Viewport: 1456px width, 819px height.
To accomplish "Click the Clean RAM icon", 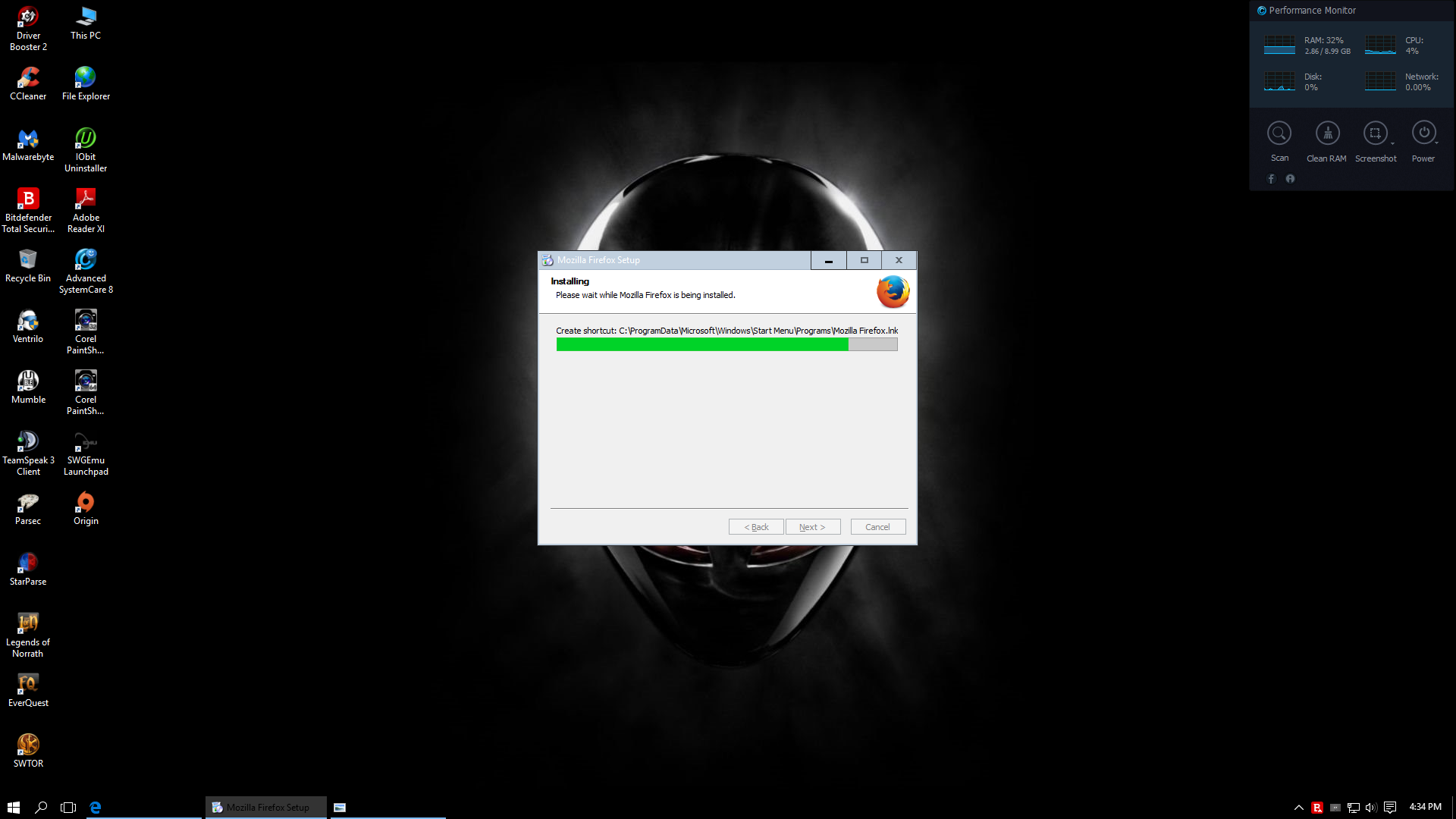I will [x=1327, y=133].
